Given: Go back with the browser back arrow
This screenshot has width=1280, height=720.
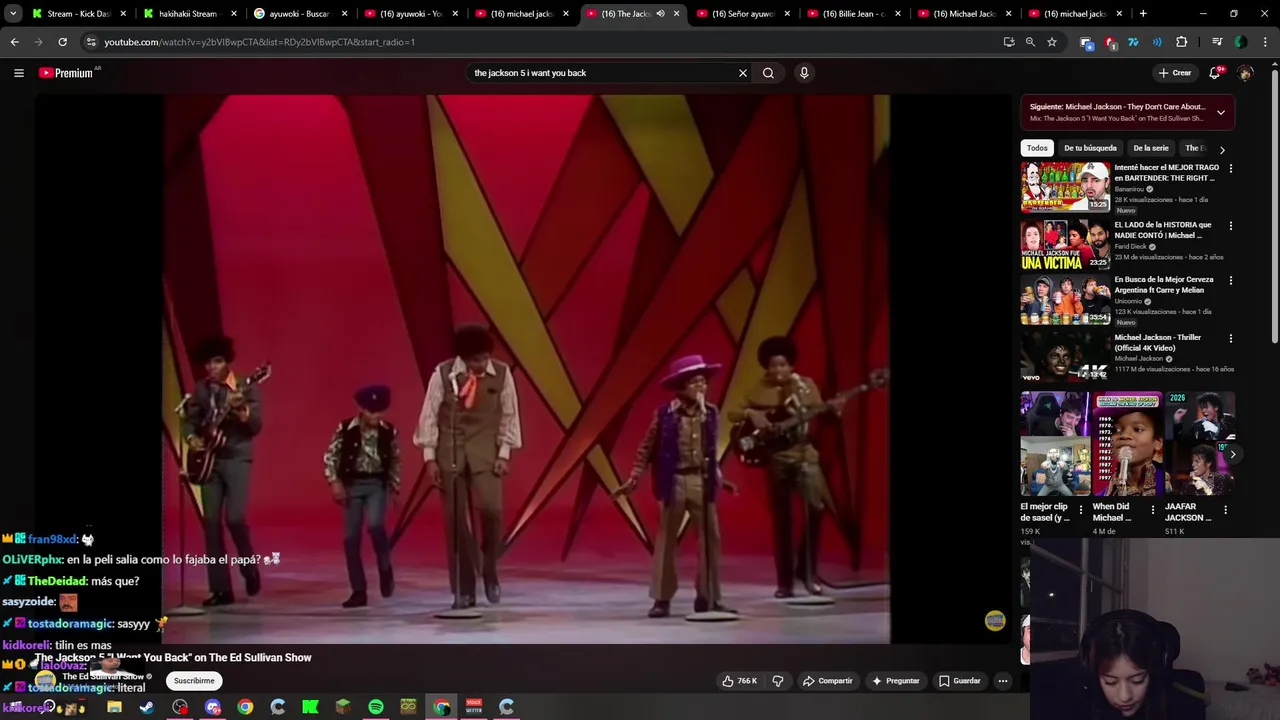Looking at the screenshot, I should tap(14, 42).
